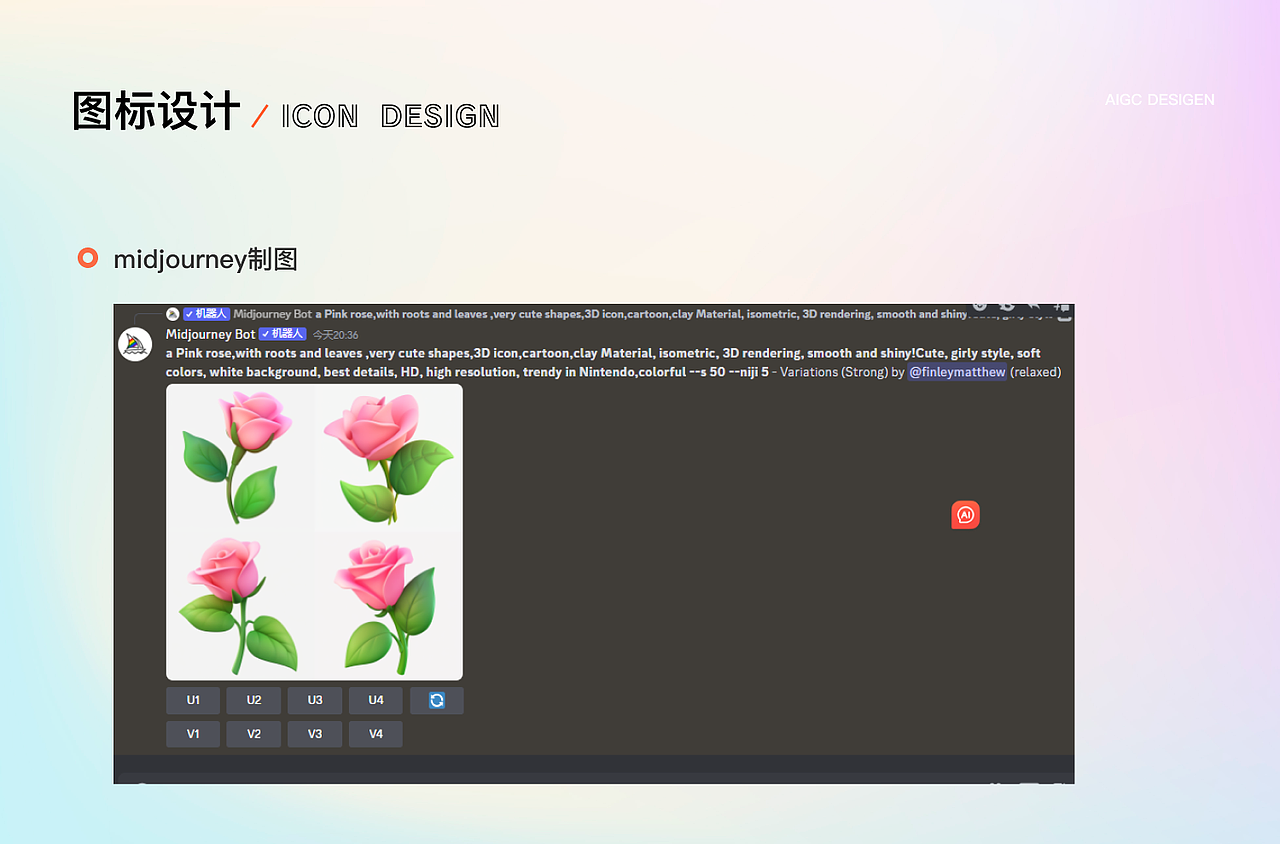Click the Midjourney Bot username in the message header
The image size is (1280, 844).
211,334
